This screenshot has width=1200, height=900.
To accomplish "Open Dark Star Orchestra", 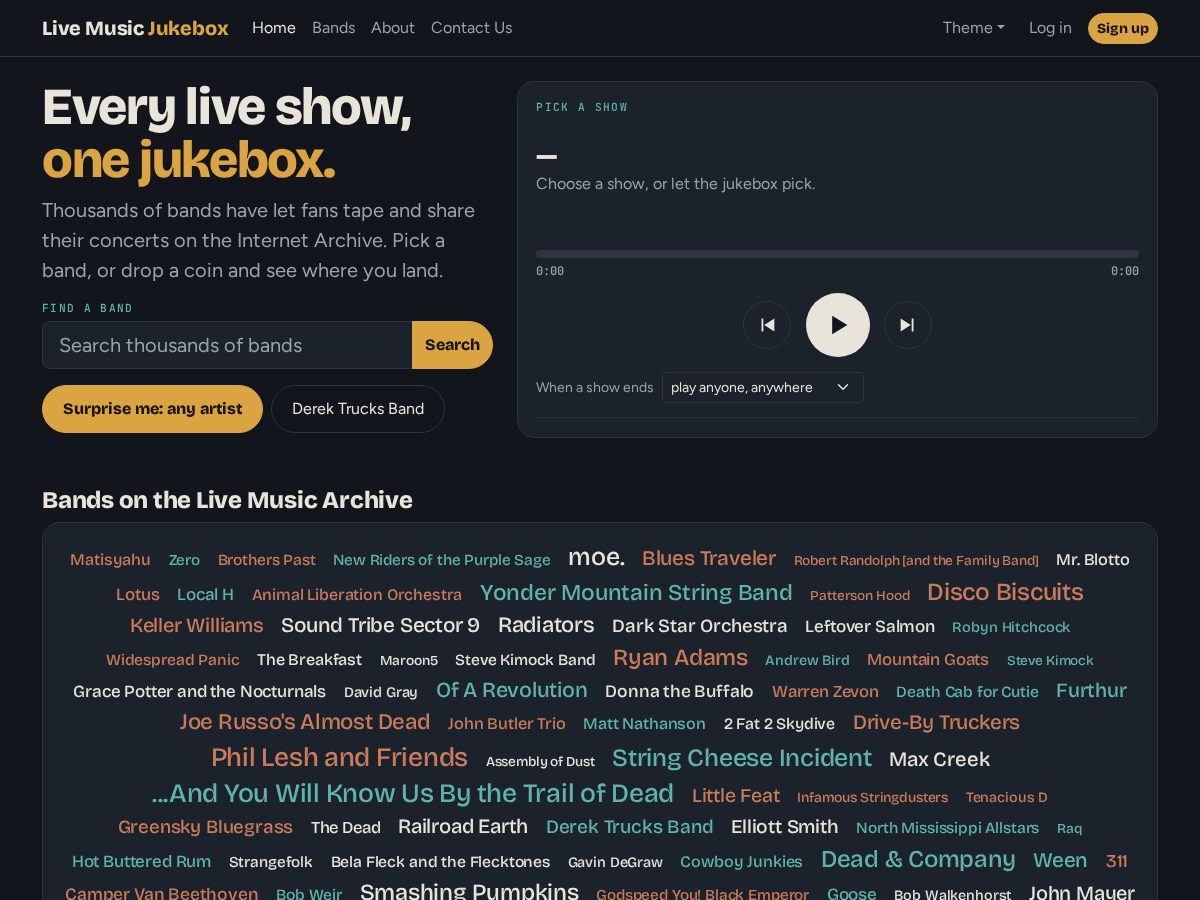I will coord(700,626).
